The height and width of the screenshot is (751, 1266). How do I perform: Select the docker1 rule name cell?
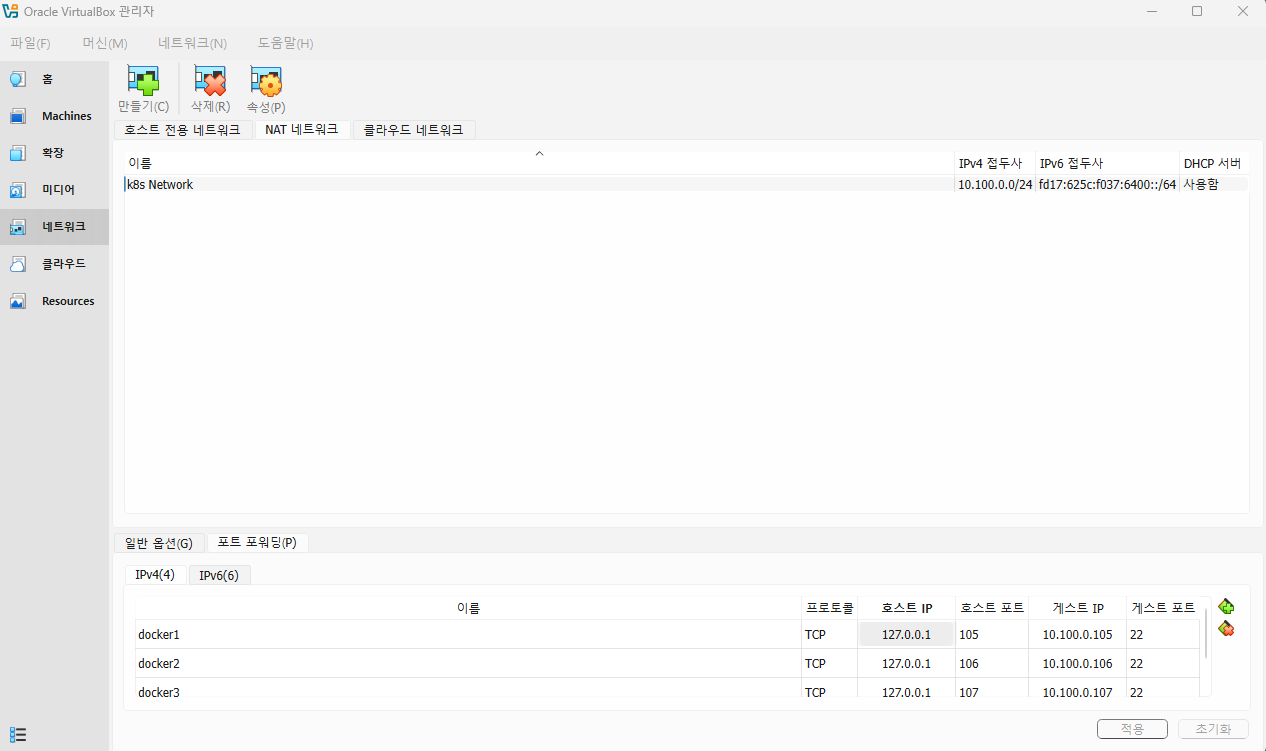(468, 635)
